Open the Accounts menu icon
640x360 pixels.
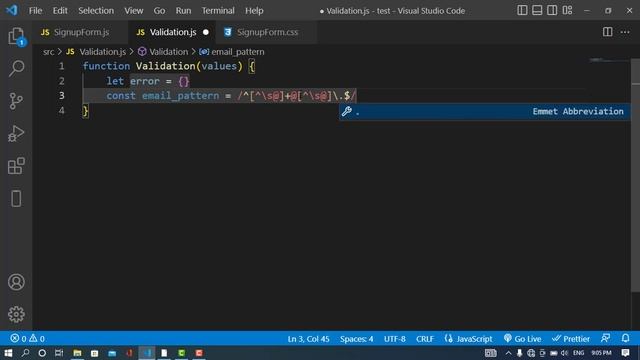click(x=16, y=282)
